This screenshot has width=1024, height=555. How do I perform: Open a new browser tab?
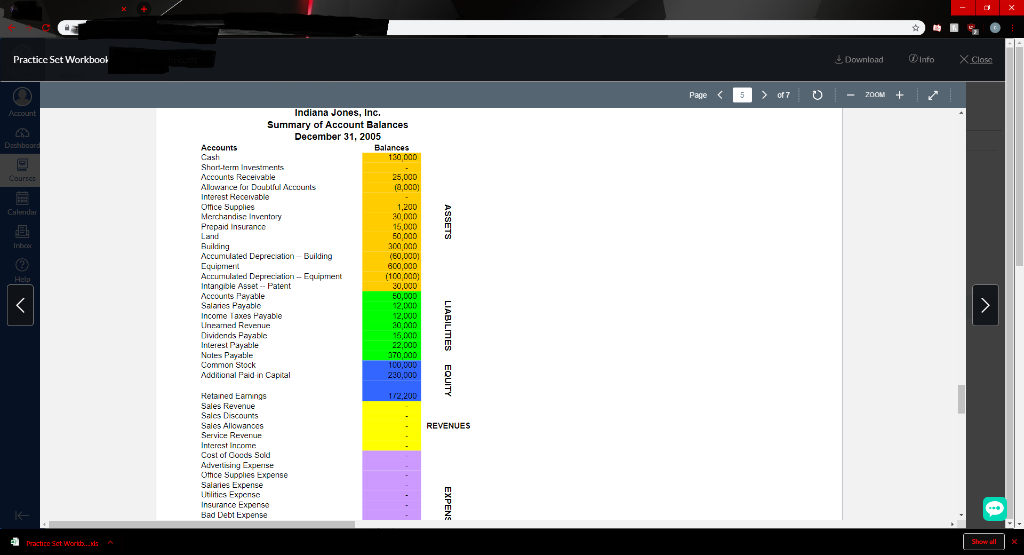144,9
